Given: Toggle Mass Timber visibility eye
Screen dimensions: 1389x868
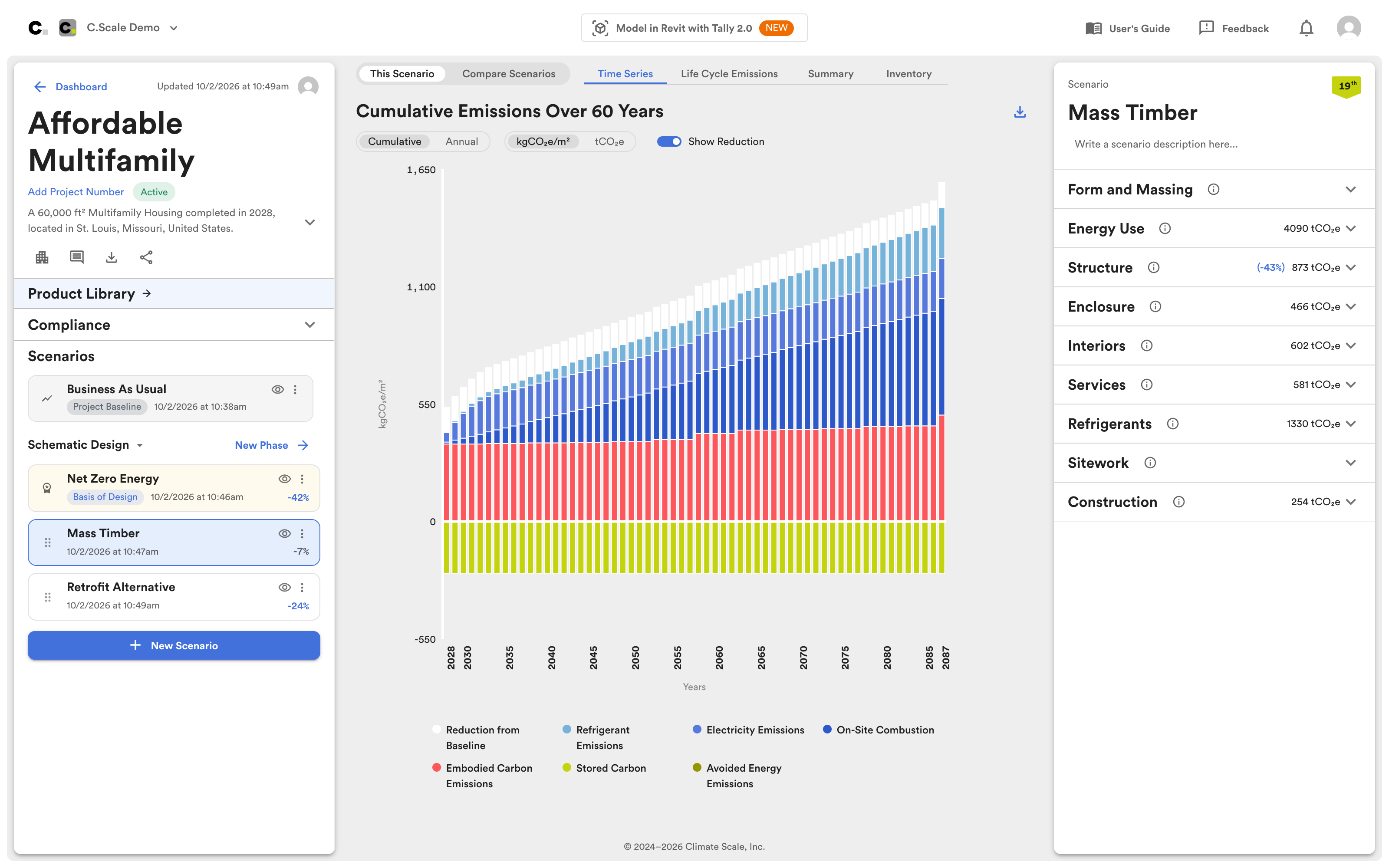Looking at the screenshot, I should 284,533.
